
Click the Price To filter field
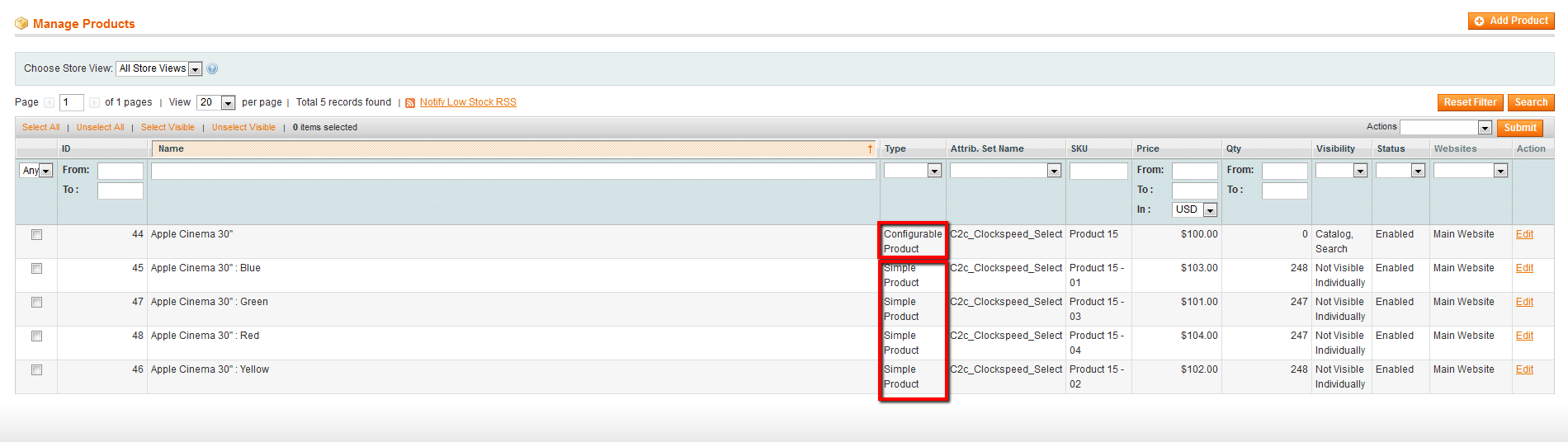click(x=1194, y=190)
